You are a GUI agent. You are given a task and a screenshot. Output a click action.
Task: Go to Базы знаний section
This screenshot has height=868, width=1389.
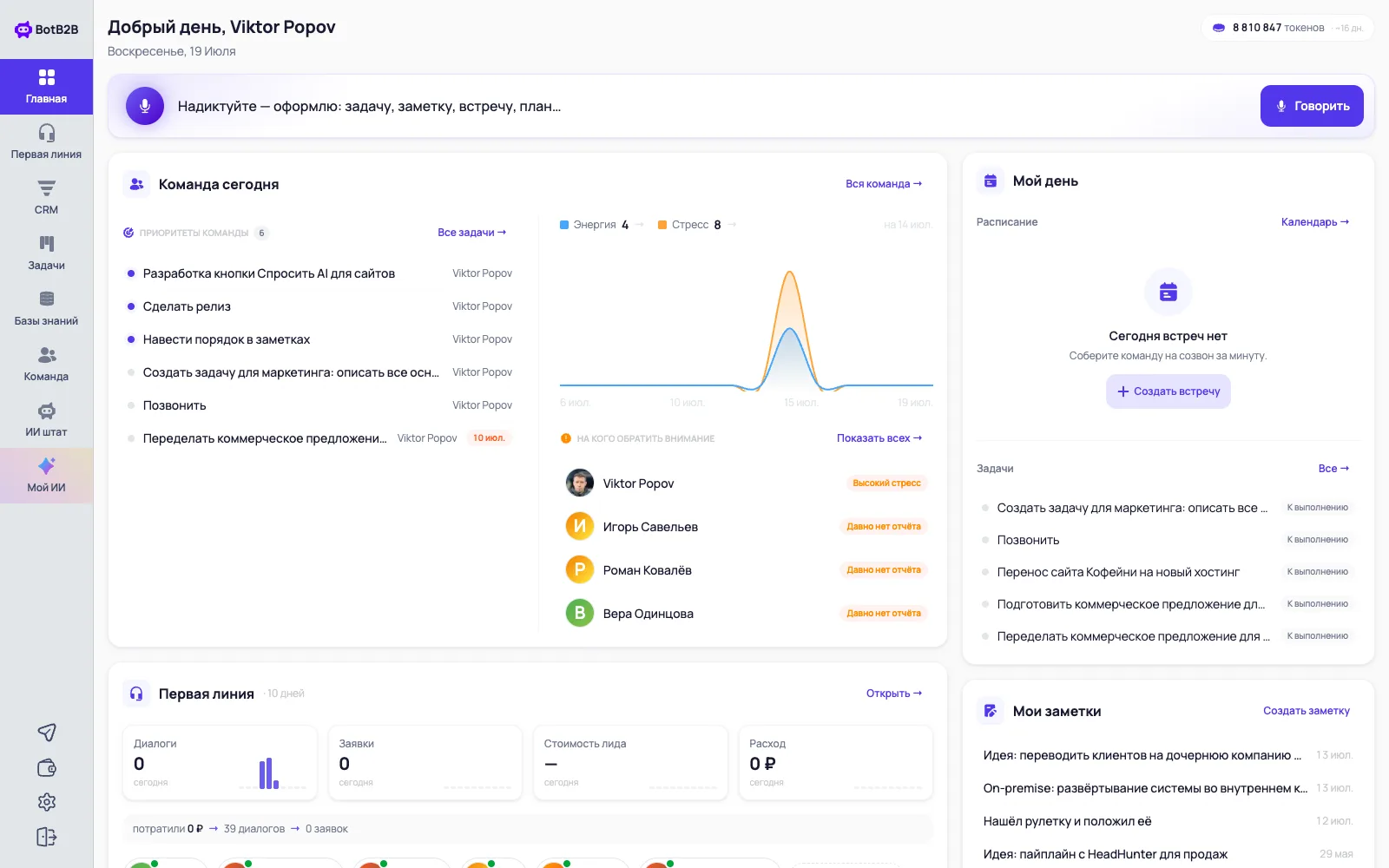(46, 308)
